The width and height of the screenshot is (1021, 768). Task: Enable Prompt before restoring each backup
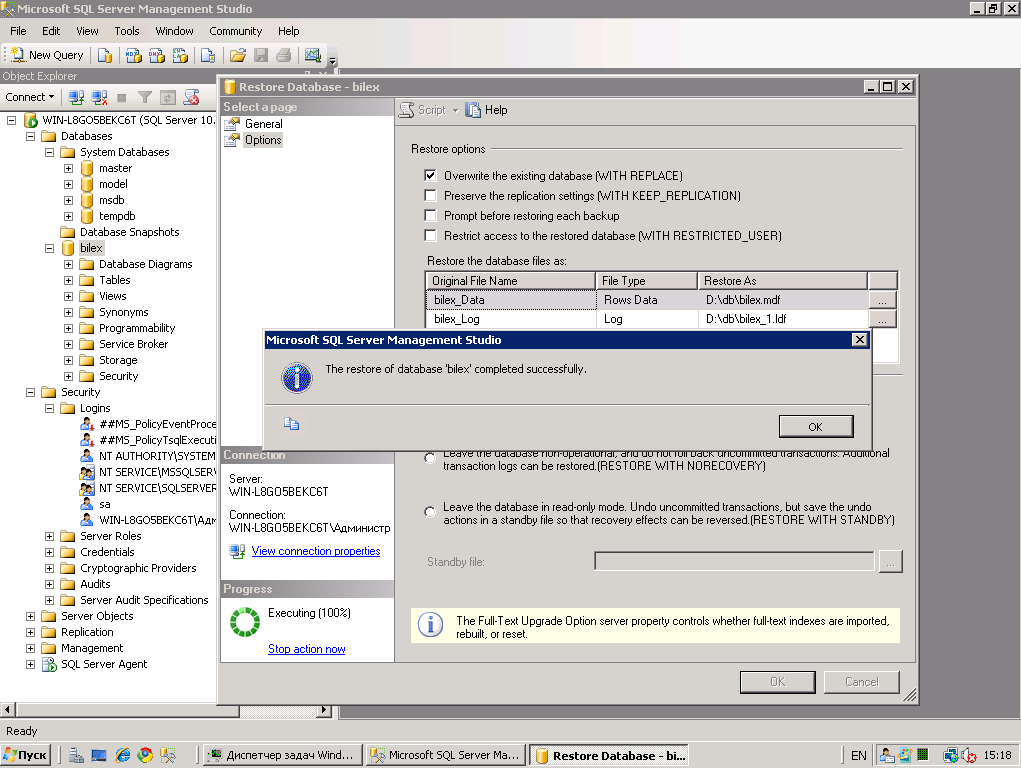[430, 216]
